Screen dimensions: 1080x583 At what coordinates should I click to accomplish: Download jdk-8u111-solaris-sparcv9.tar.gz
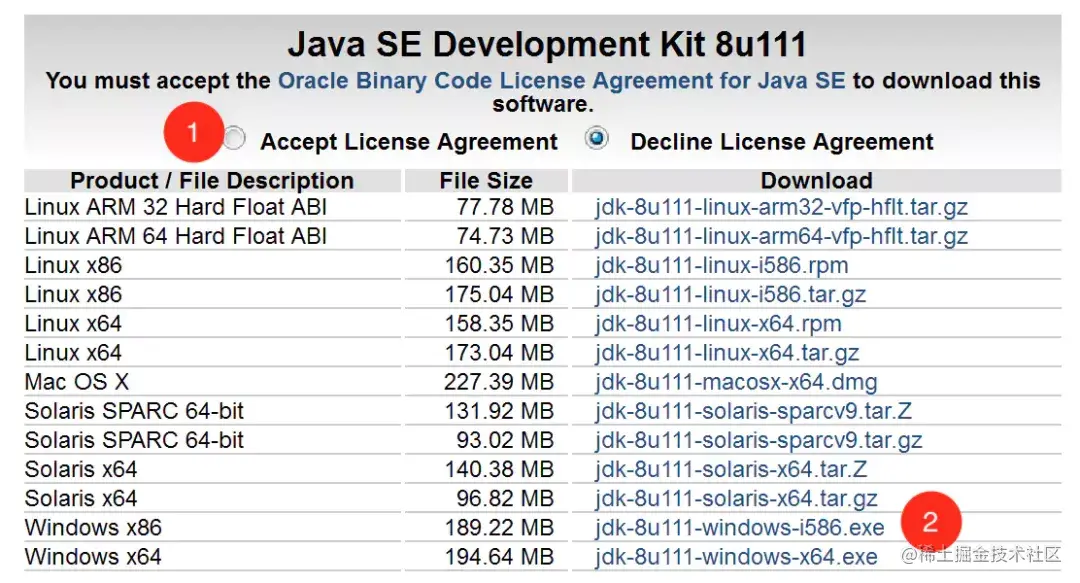759,440
